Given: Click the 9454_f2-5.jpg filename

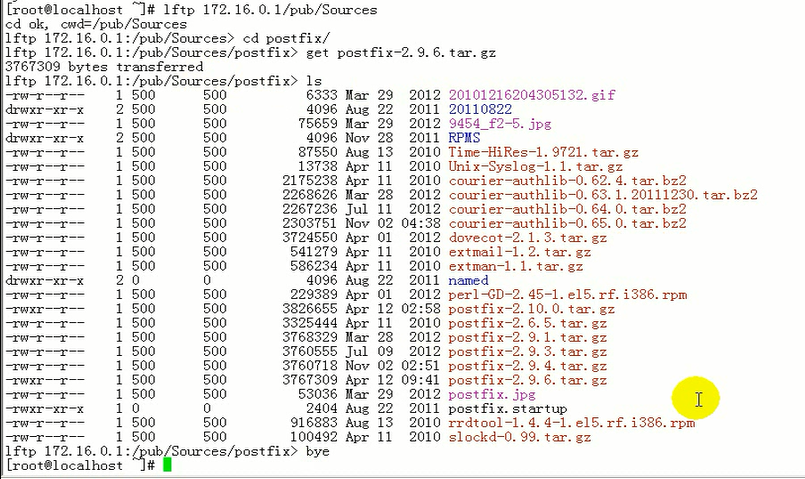Looking at the screenshot, I should pos(500,124).
